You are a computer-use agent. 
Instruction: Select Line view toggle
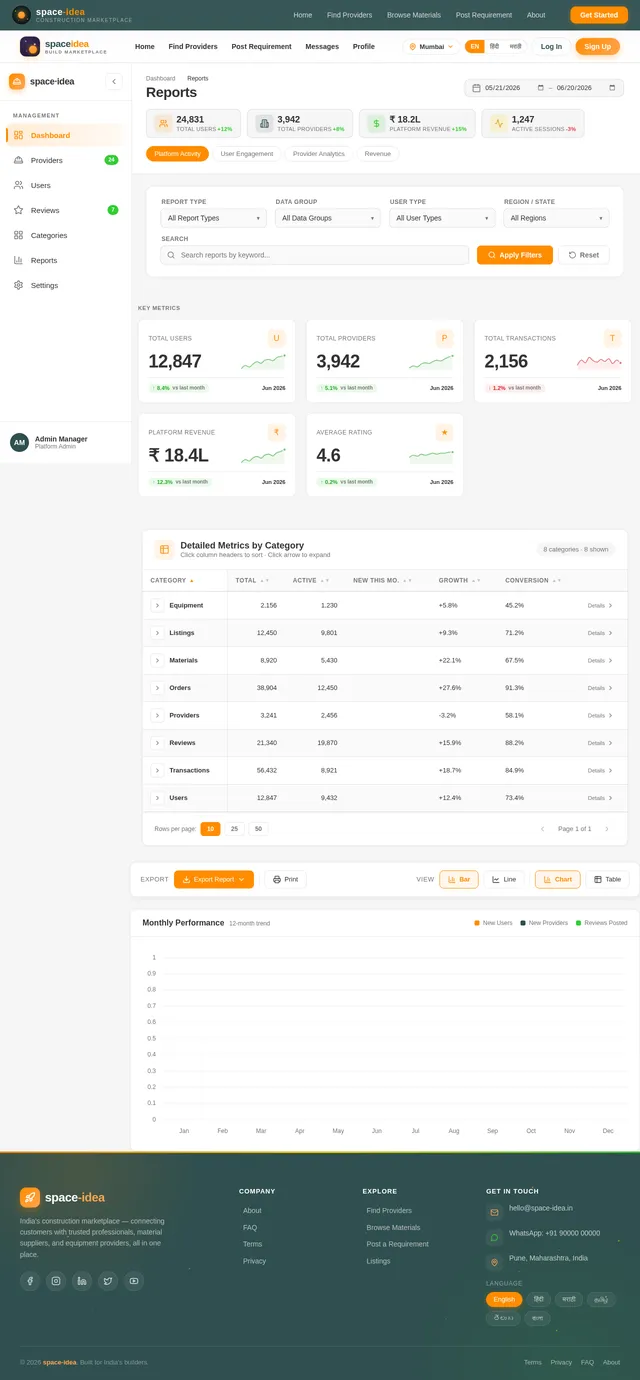coord(505,879)
